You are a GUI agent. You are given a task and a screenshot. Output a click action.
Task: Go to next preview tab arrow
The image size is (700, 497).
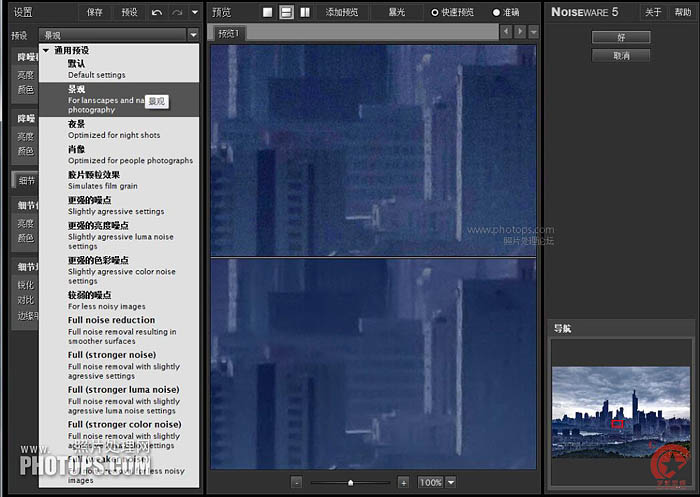click(519, 32)
